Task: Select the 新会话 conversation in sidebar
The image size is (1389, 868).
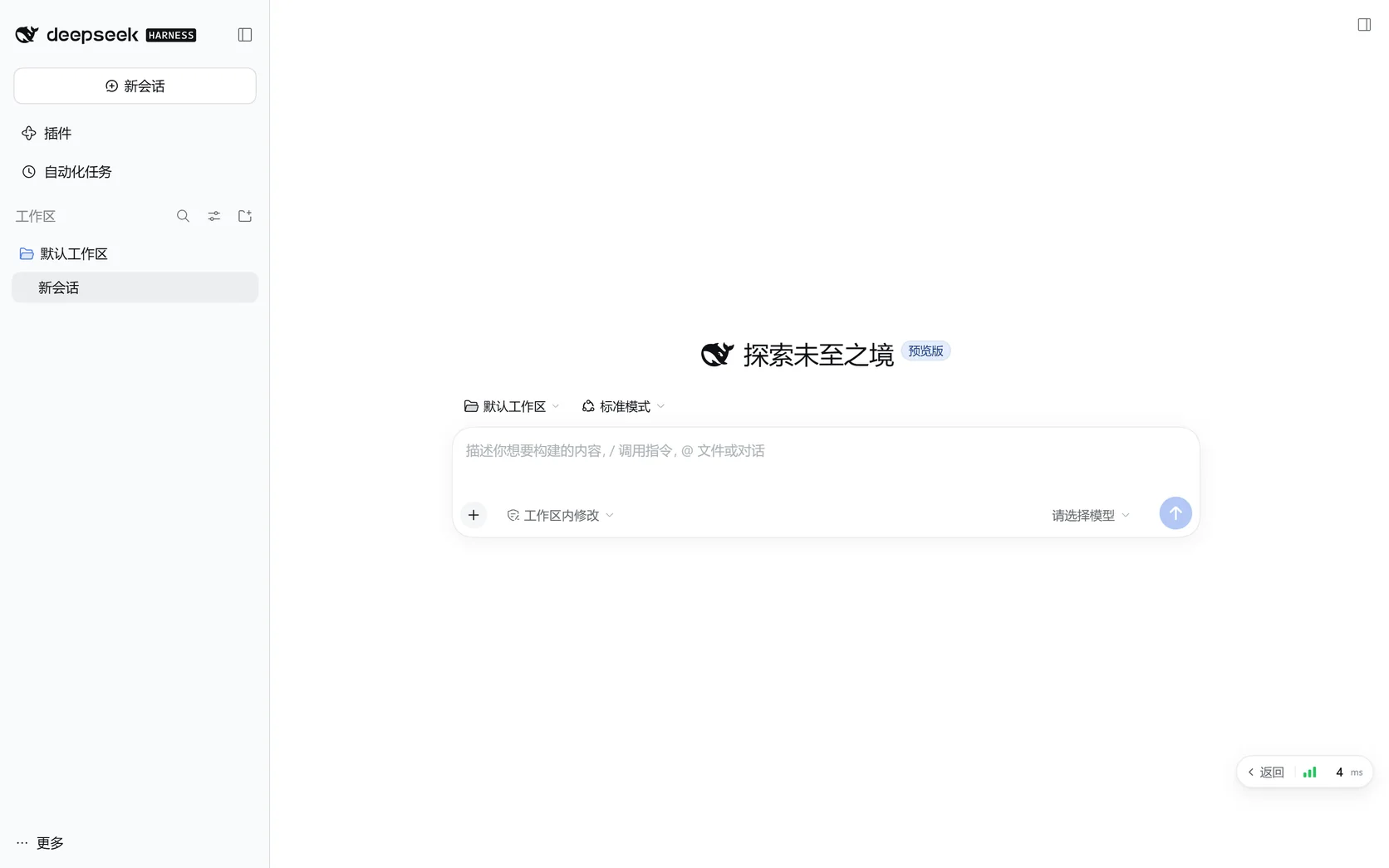Action: tap(135, 287)
